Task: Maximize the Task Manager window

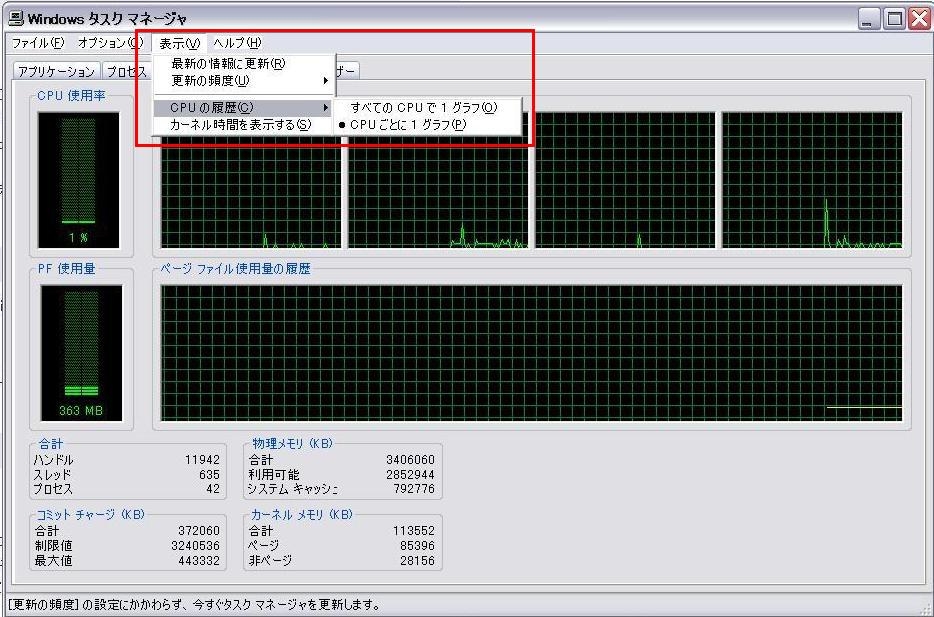Action: point(893,19)
